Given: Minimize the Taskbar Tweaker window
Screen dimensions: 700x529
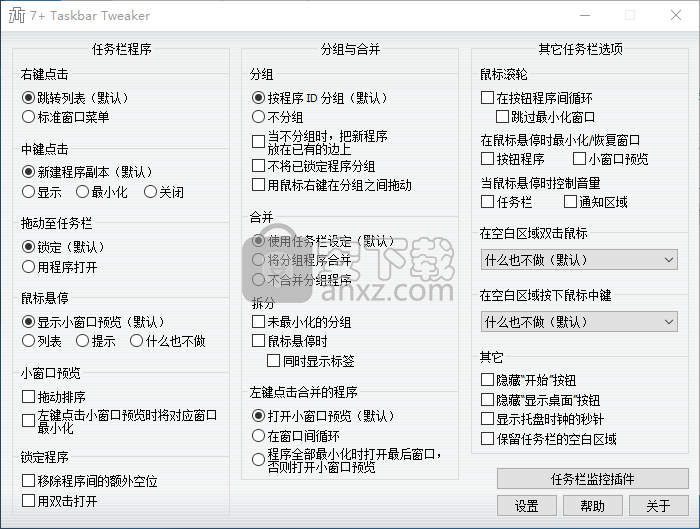Looking at the screenshot, I should pos(585,15).
